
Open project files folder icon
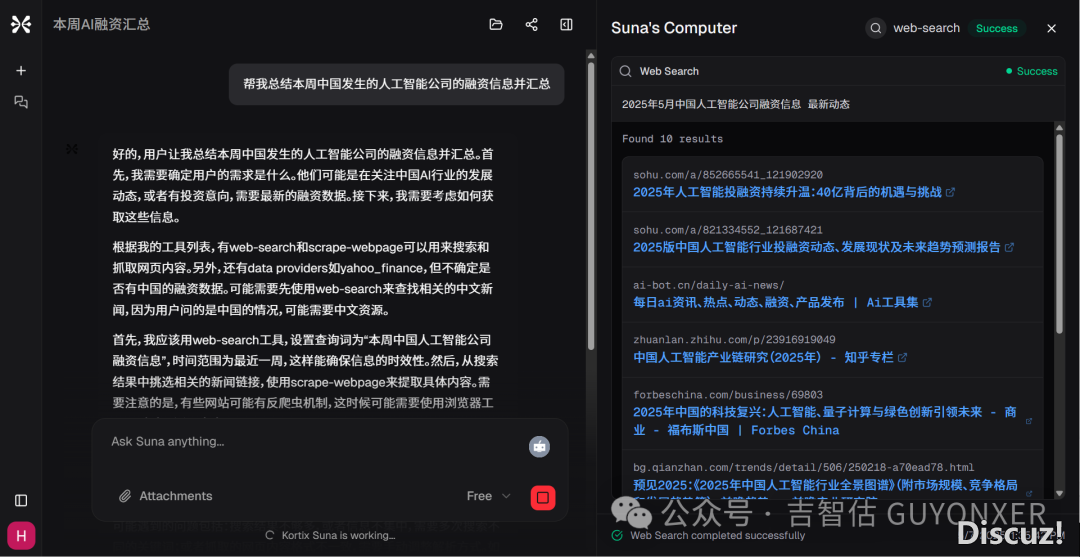pyautogui.click(x=496, y=25)
